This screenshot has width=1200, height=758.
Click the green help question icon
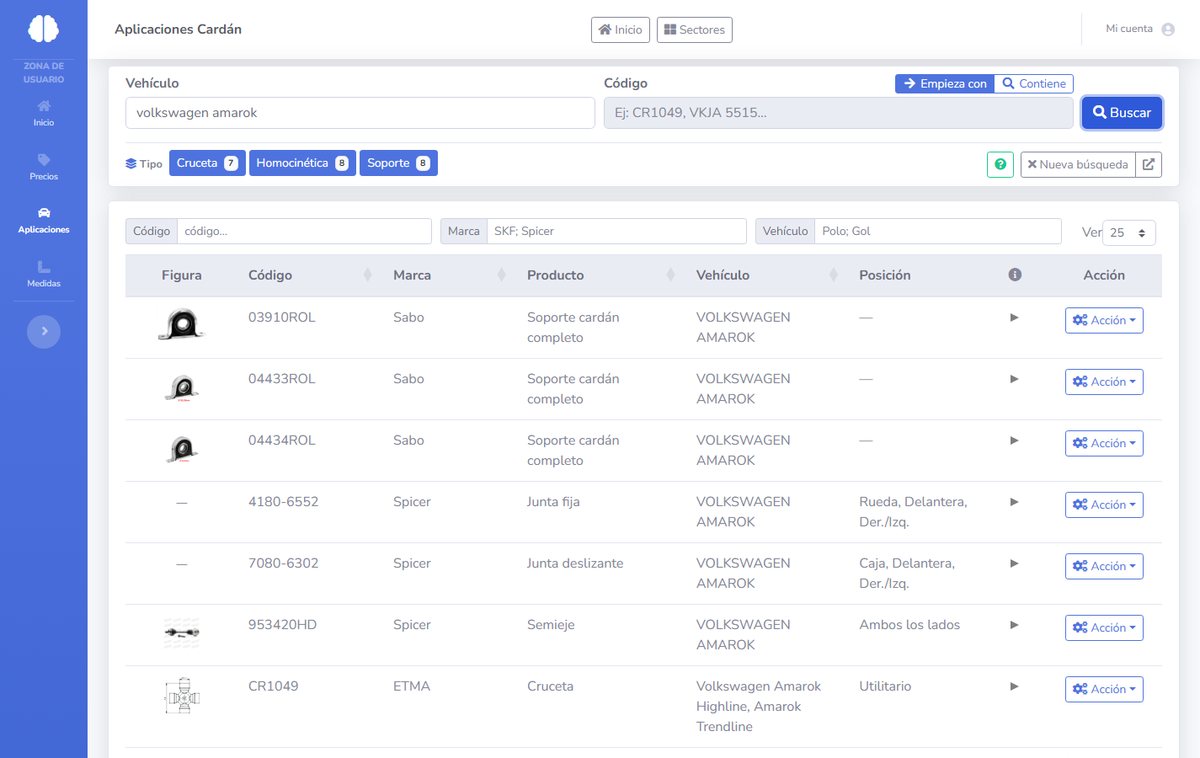1000,164
